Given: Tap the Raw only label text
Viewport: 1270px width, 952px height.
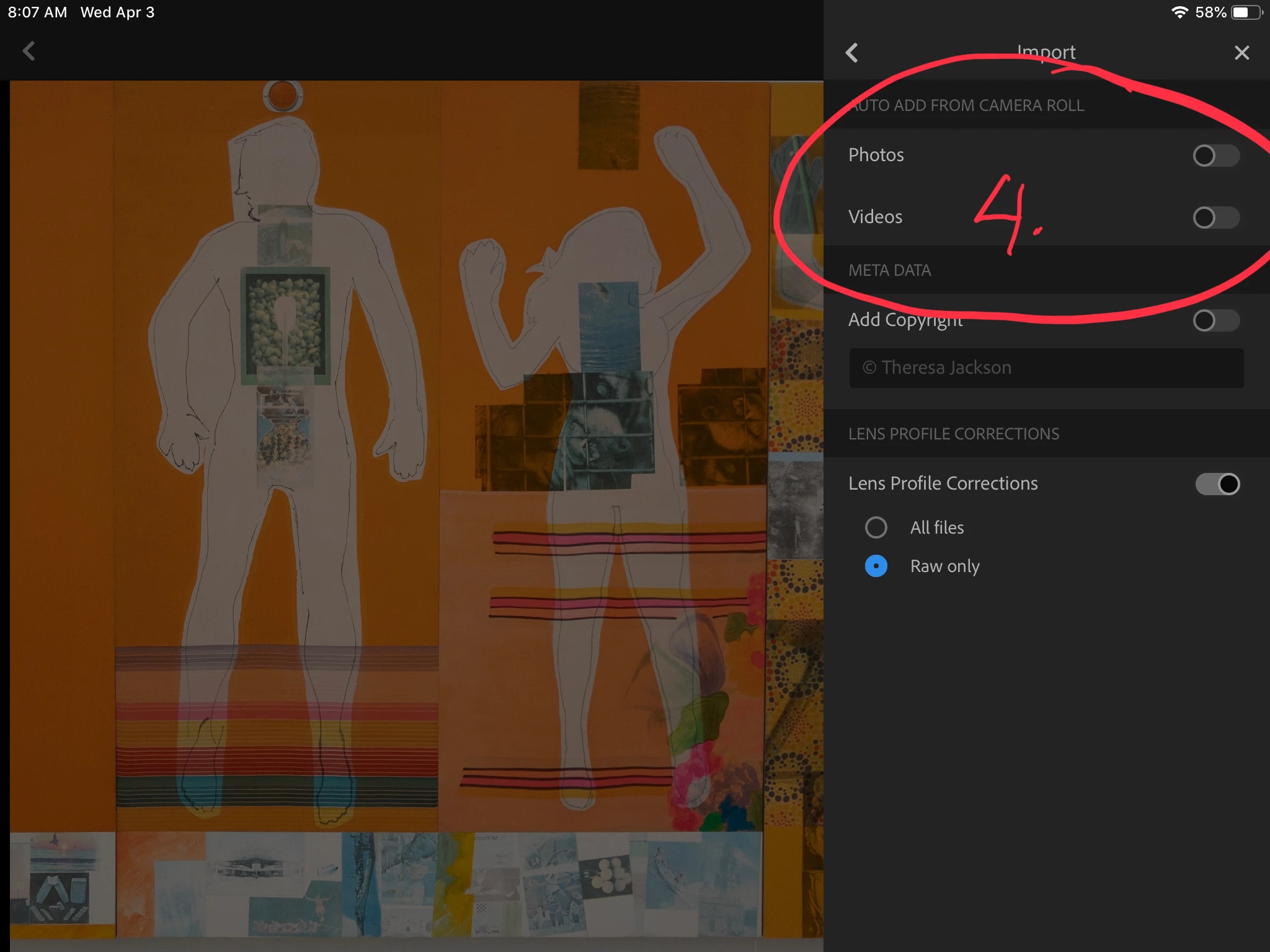Looking at the screenshot, I should 944,566.
